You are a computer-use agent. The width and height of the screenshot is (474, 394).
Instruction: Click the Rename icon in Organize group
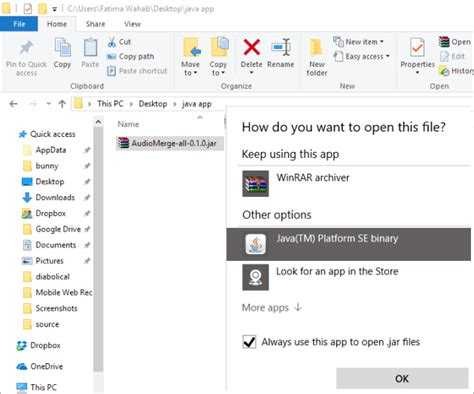tap(281, 47)
